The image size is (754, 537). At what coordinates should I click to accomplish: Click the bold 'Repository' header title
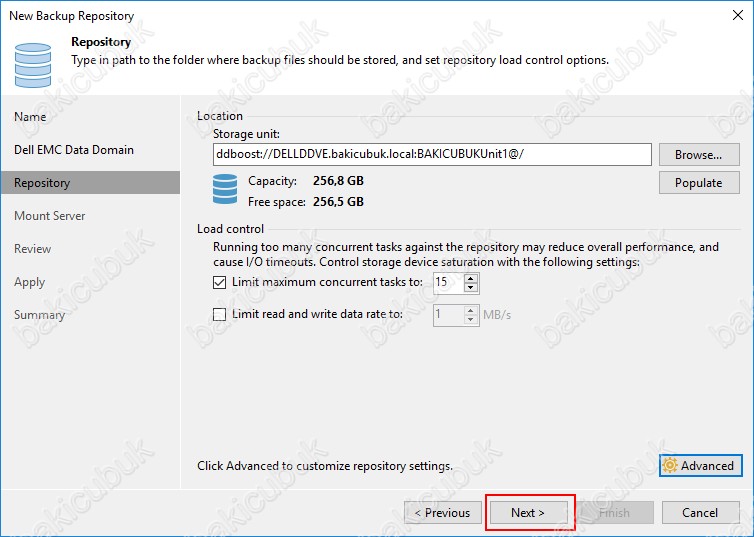click(101, 42)
